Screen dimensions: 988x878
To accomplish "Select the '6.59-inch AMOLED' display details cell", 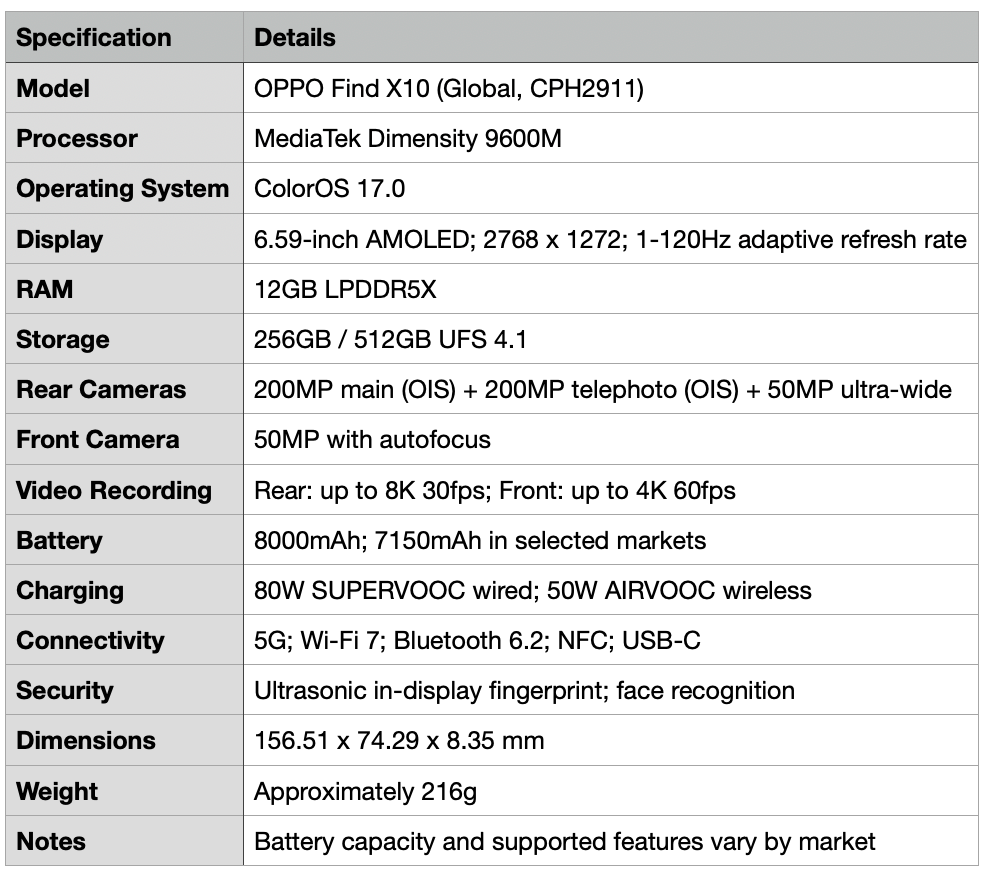I will point(610,240).
